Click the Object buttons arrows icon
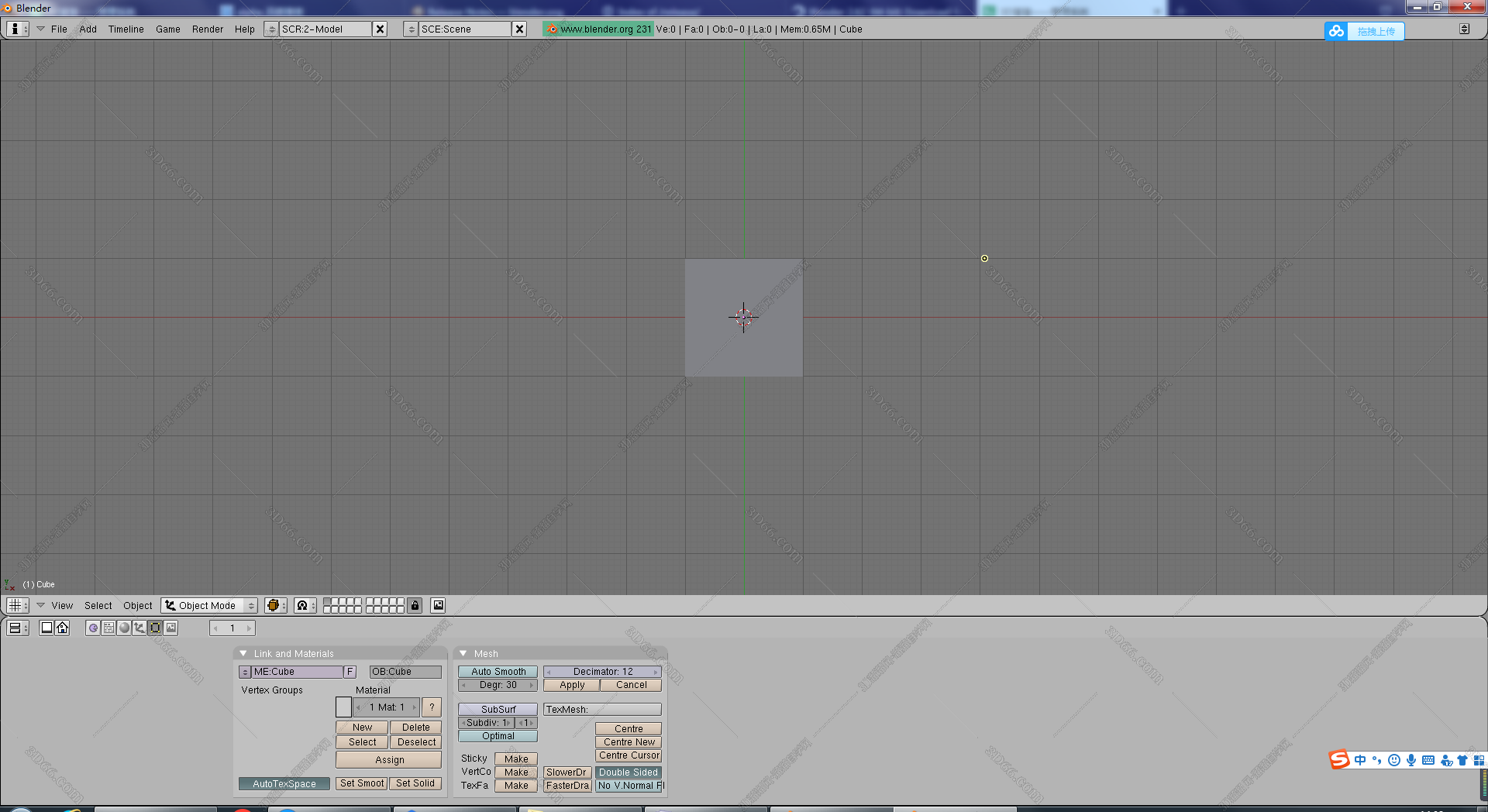The image size is (1488, 812). 139,628
